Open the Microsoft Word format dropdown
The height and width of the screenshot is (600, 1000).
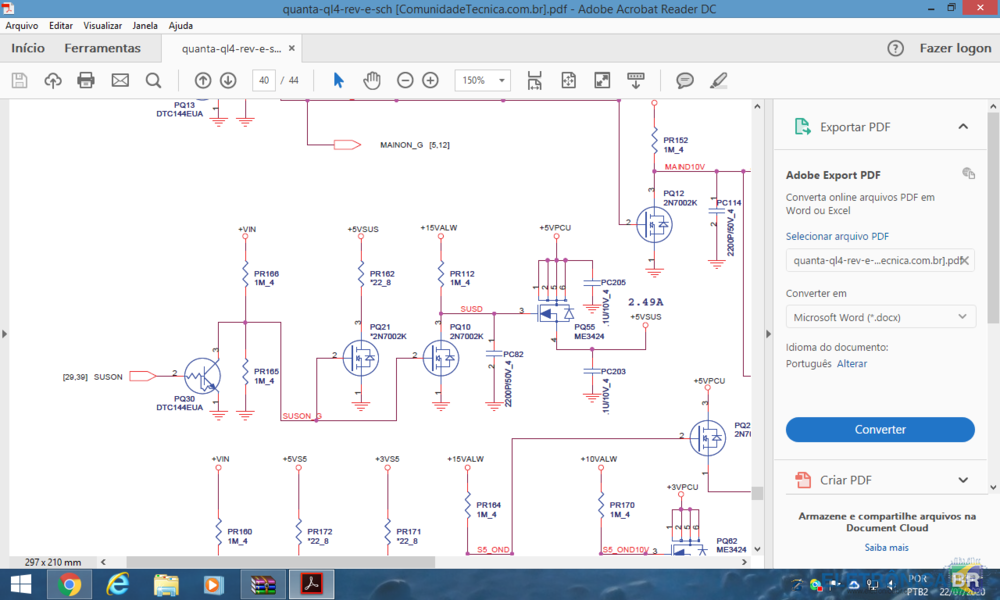(x=880, y=317)
